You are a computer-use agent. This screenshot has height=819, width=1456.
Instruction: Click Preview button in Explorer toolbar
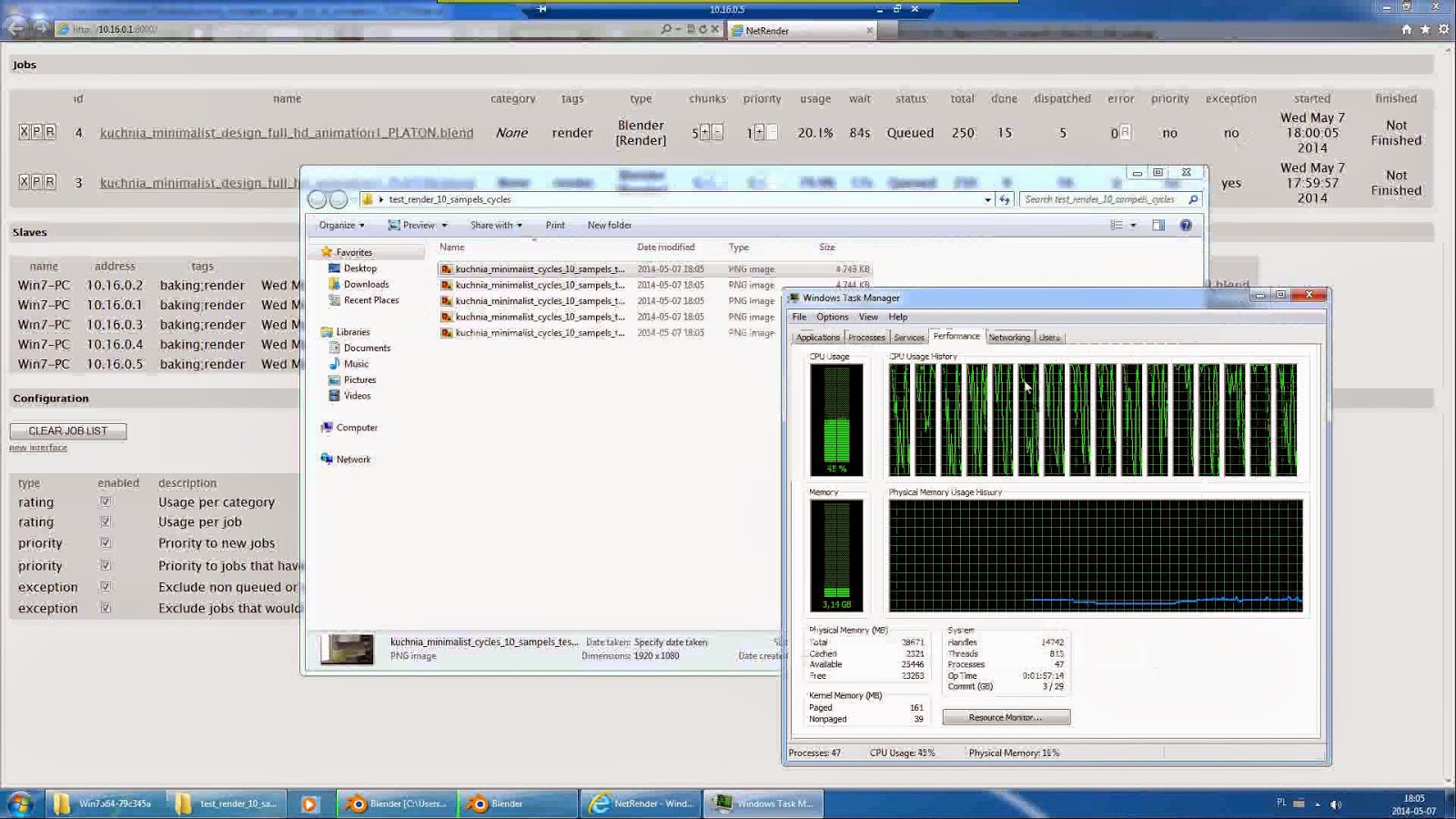click(x=411, y=225)
